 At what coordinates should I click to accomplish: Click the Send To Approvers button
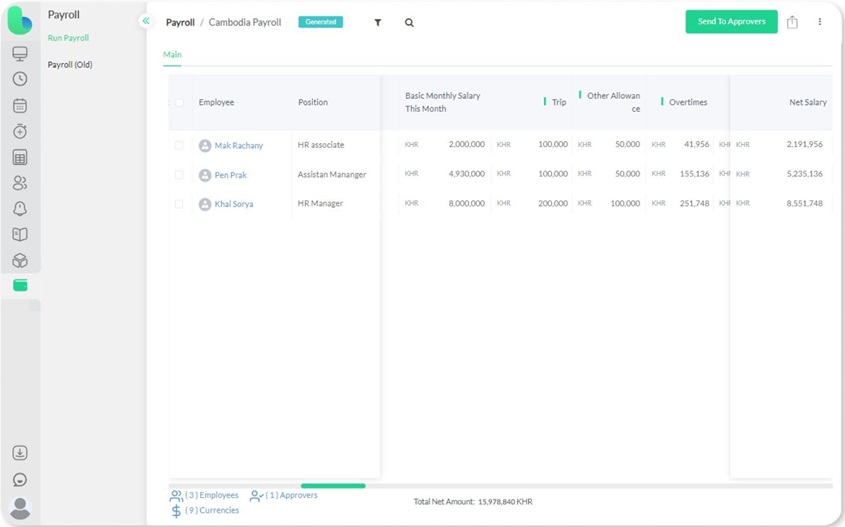click(x=731, y=22)
